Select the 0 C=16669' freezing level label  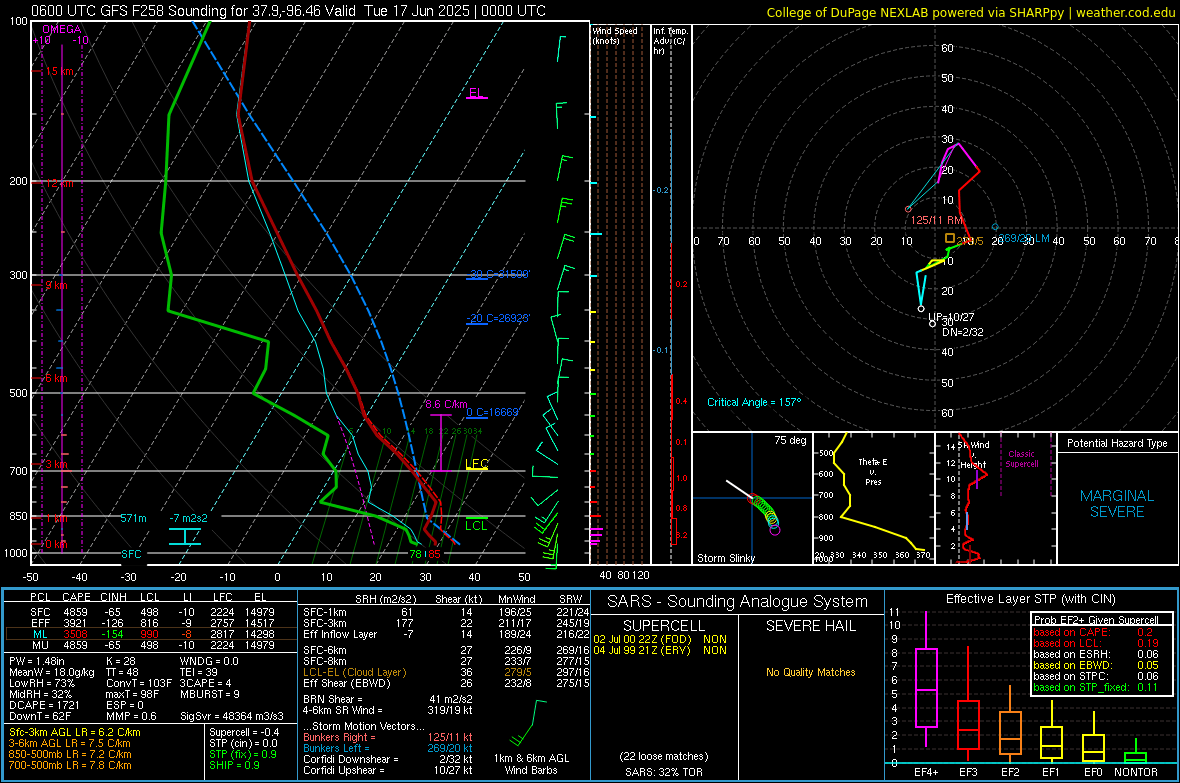[x=493, y=412]
